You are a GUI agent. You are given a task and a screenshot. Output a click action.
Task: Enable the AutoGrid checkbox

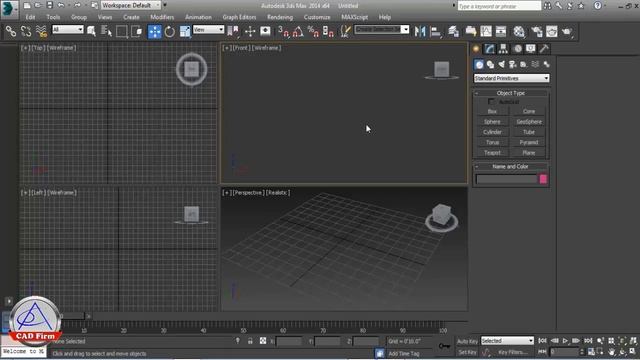[491, 102]
